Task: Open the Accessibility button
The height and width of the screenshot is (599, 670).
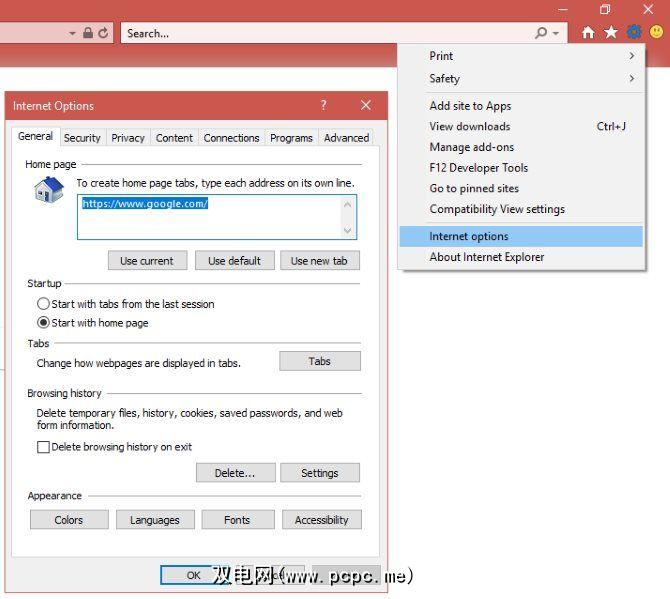Action: (x=321, y=520)
